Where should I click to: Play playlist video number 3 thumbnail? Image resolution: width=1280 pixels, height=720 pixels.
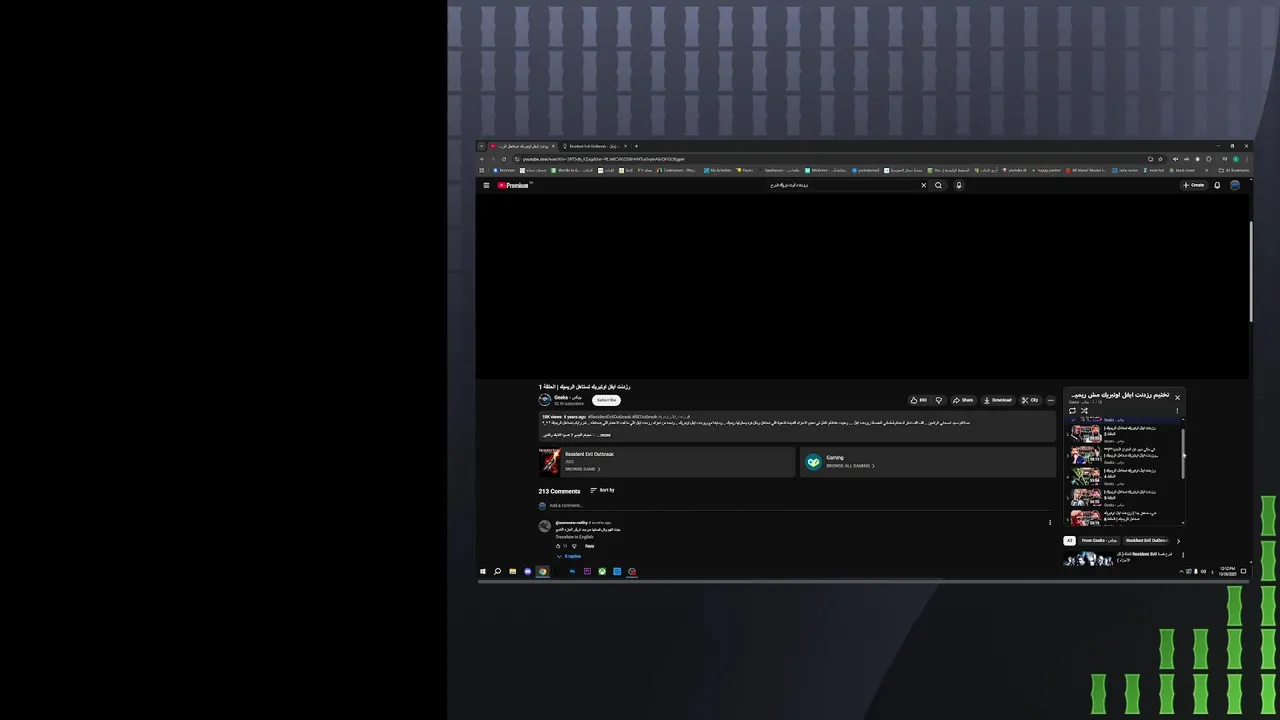click(x=1086, y=455)
